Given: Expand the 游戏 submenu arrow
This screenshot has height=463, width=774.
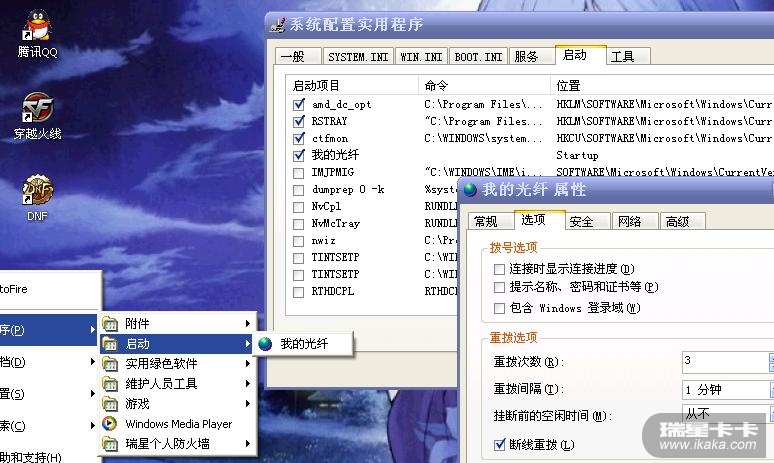Looking at the screenshot, I should [248, 404].
